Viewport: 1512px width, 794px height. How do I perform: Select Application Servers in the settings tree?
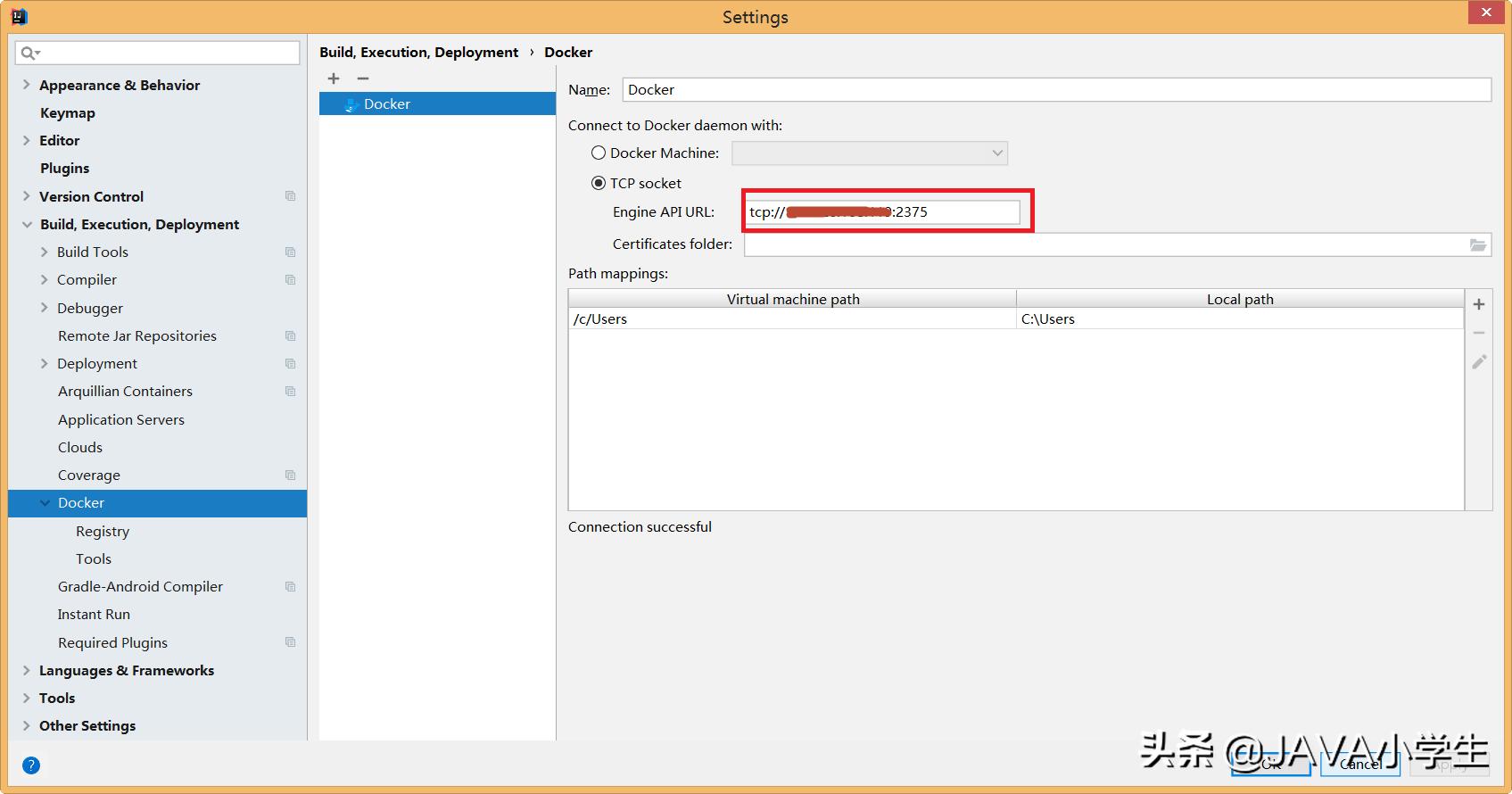click(121, 419)
